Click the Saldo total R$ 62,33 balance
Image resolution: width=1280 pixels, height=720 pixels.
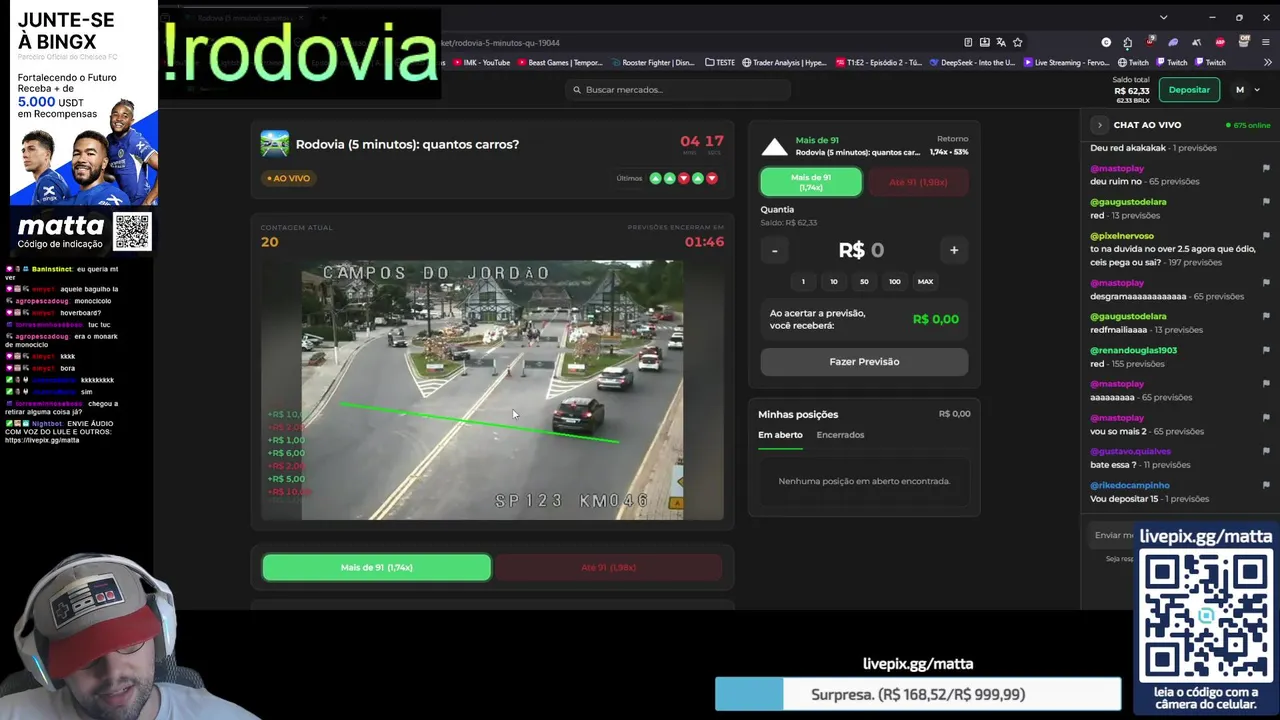click(1131, 90)
